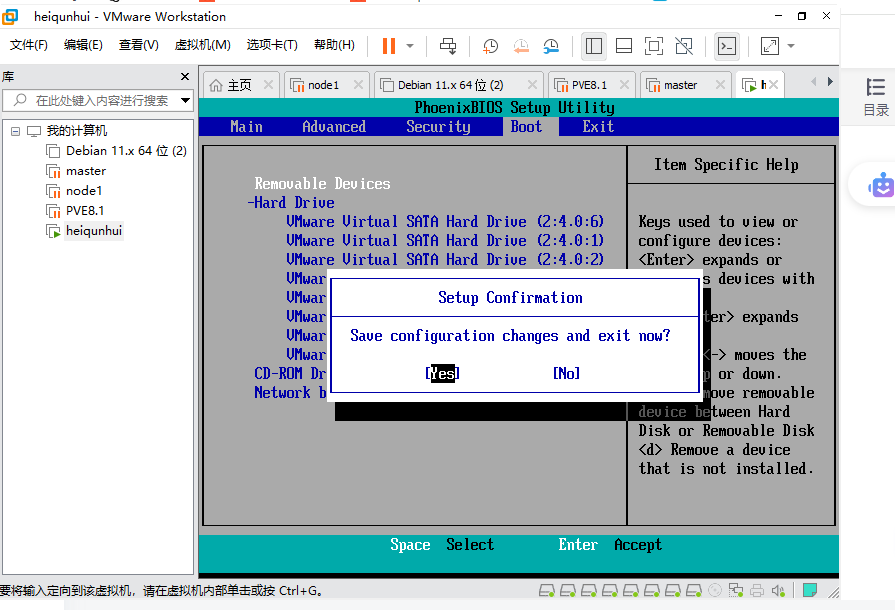Toggle the console view icon
Image resolution: width=895 pixels, height=610 pixels.
point(727,46)
